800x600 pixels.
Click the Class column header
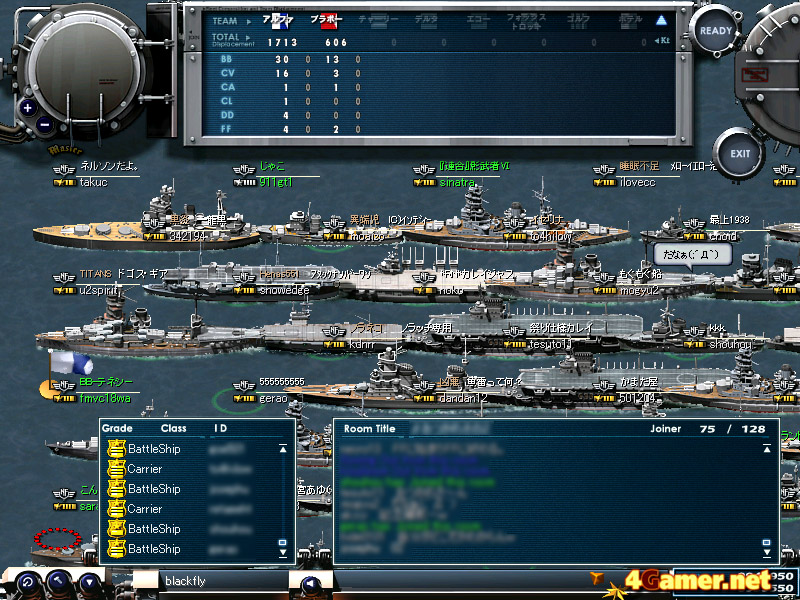click(173, 428)
